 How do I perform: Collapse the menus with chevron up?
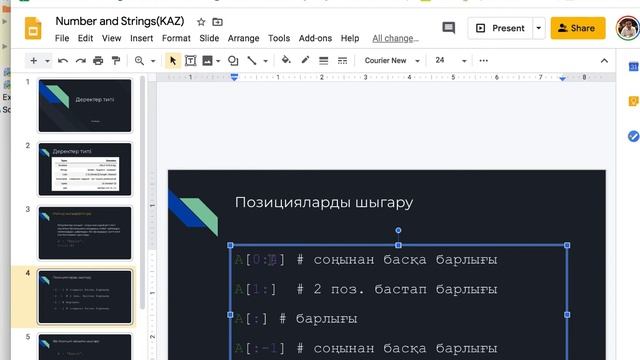click(604, 61)
